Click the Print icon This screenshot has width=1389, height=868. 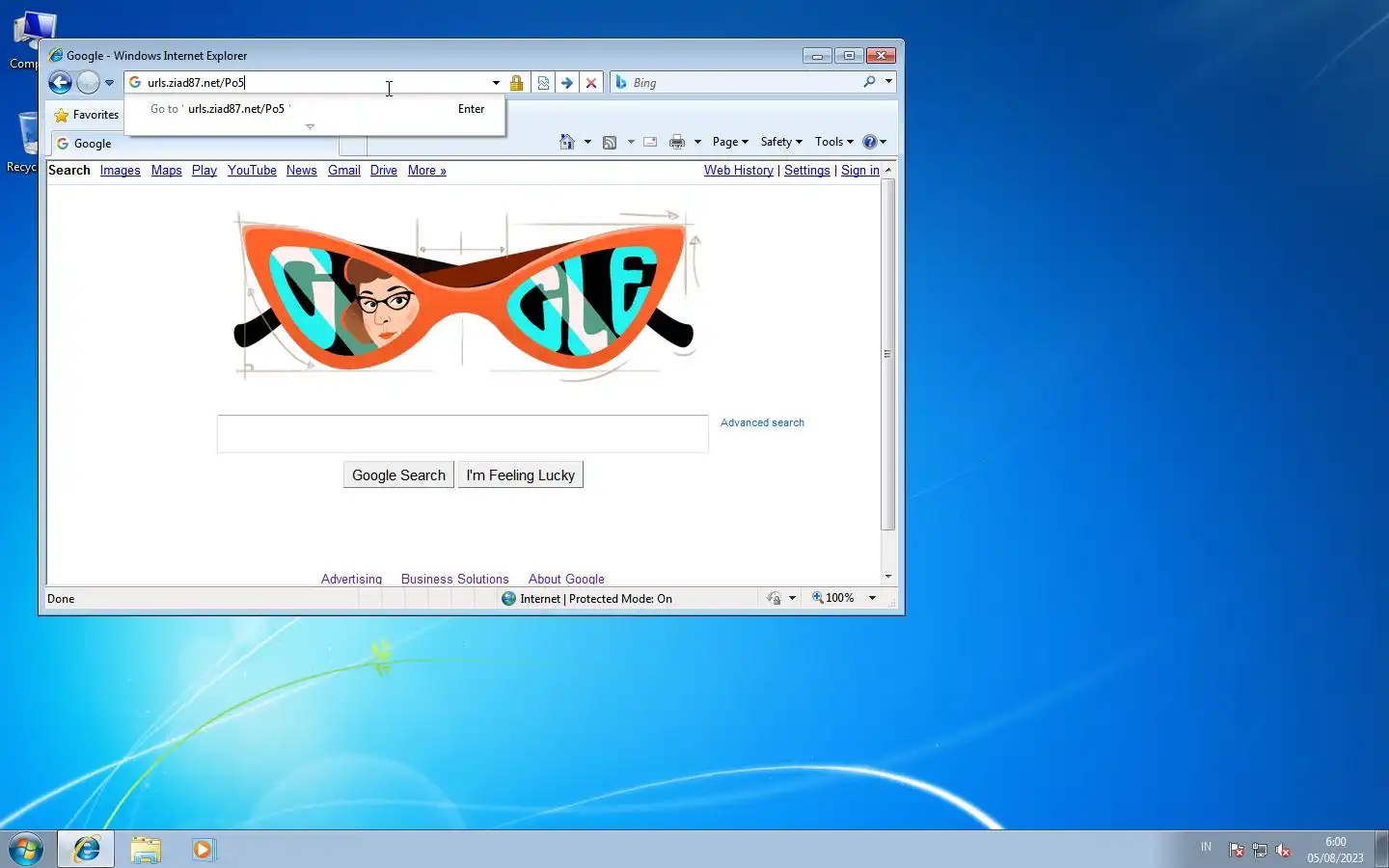pos(677,142)
